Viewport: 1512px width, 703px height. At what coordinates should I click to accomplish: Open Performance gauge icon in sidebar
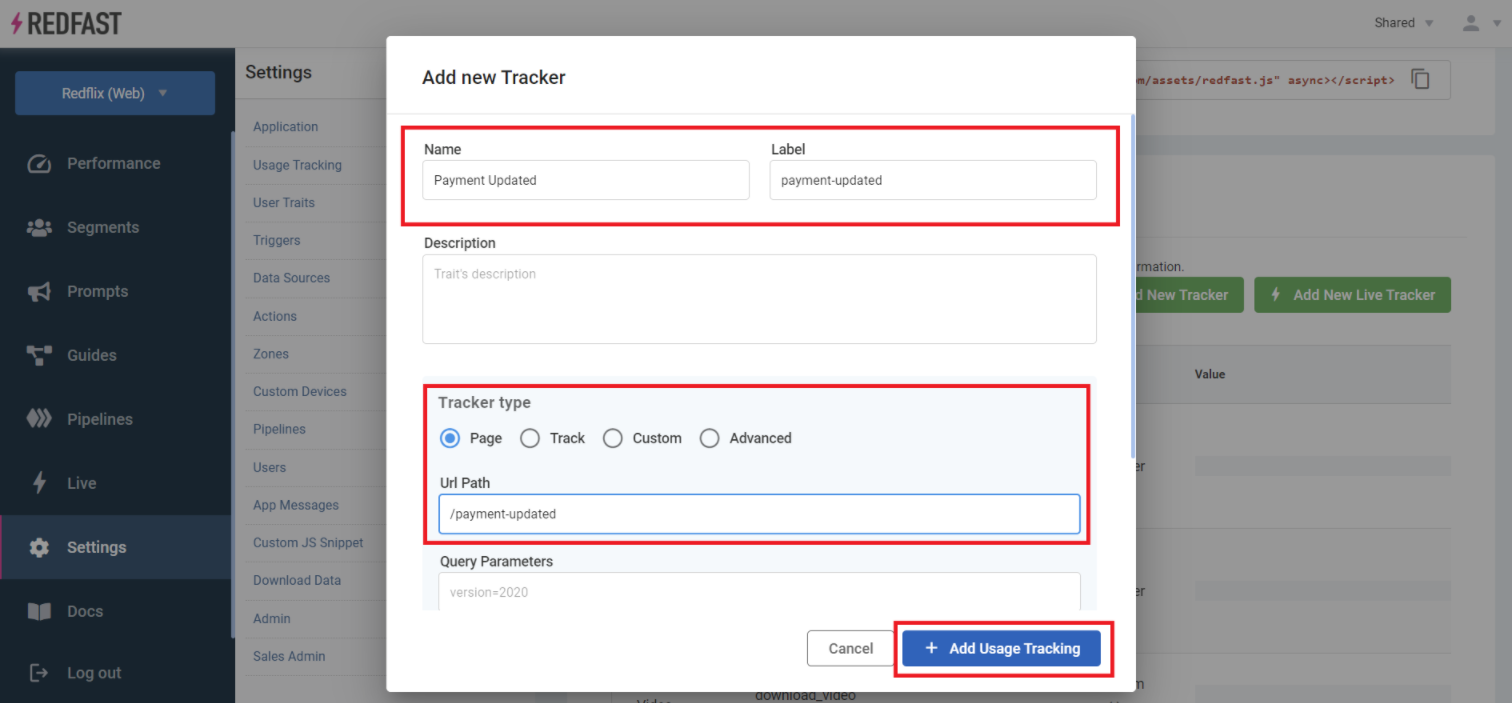(x=39, y=163)
